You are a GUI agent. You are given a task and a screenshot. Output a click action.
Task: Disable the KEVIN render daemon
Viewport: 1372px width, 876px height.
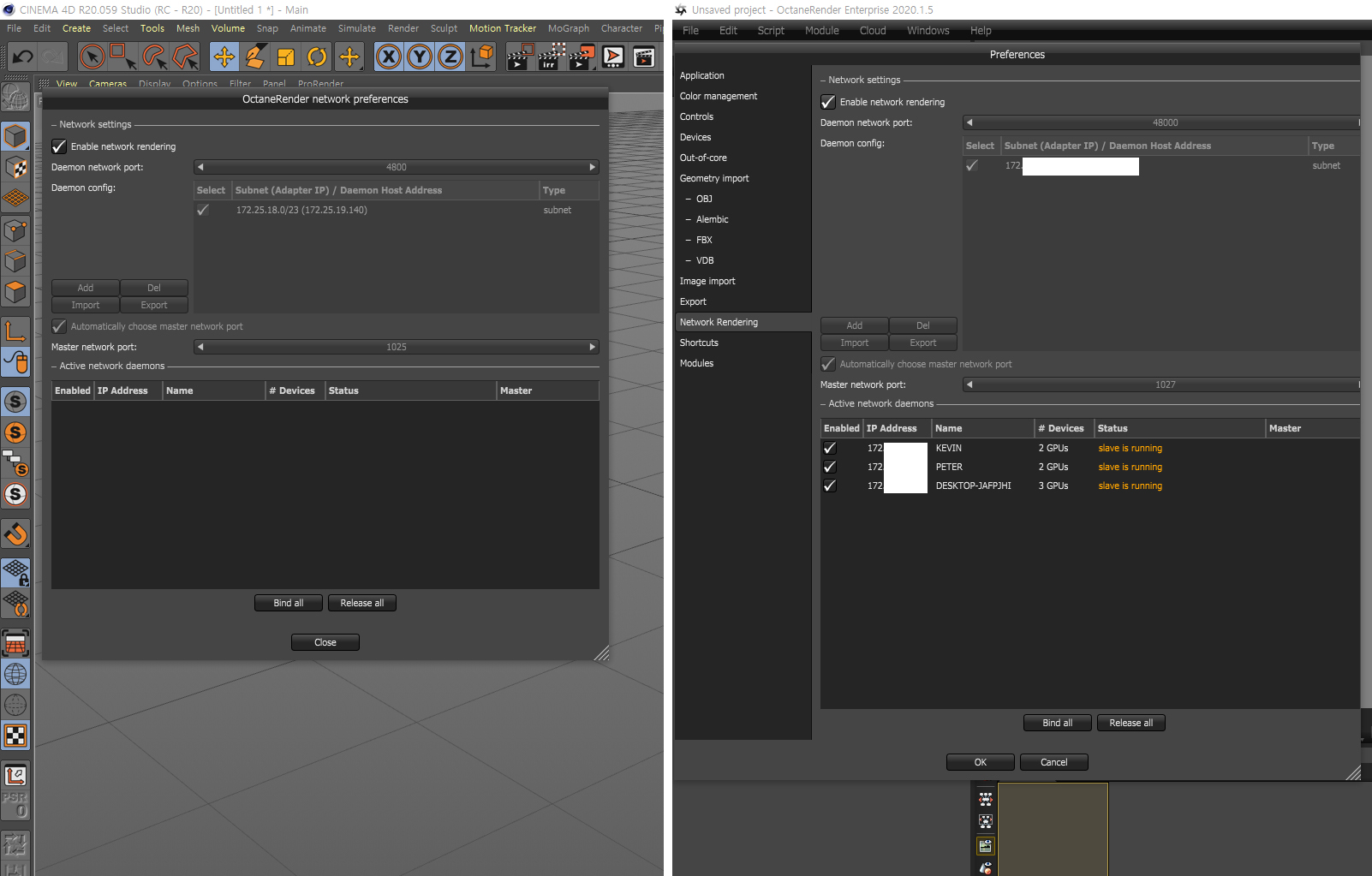coord(829,448)
